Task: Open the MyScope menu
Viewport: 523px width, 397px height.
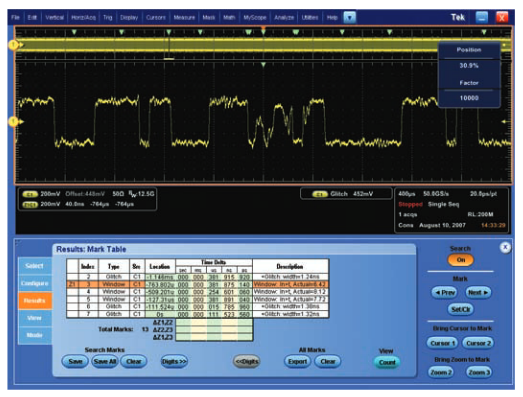Action: coord(255,17)
